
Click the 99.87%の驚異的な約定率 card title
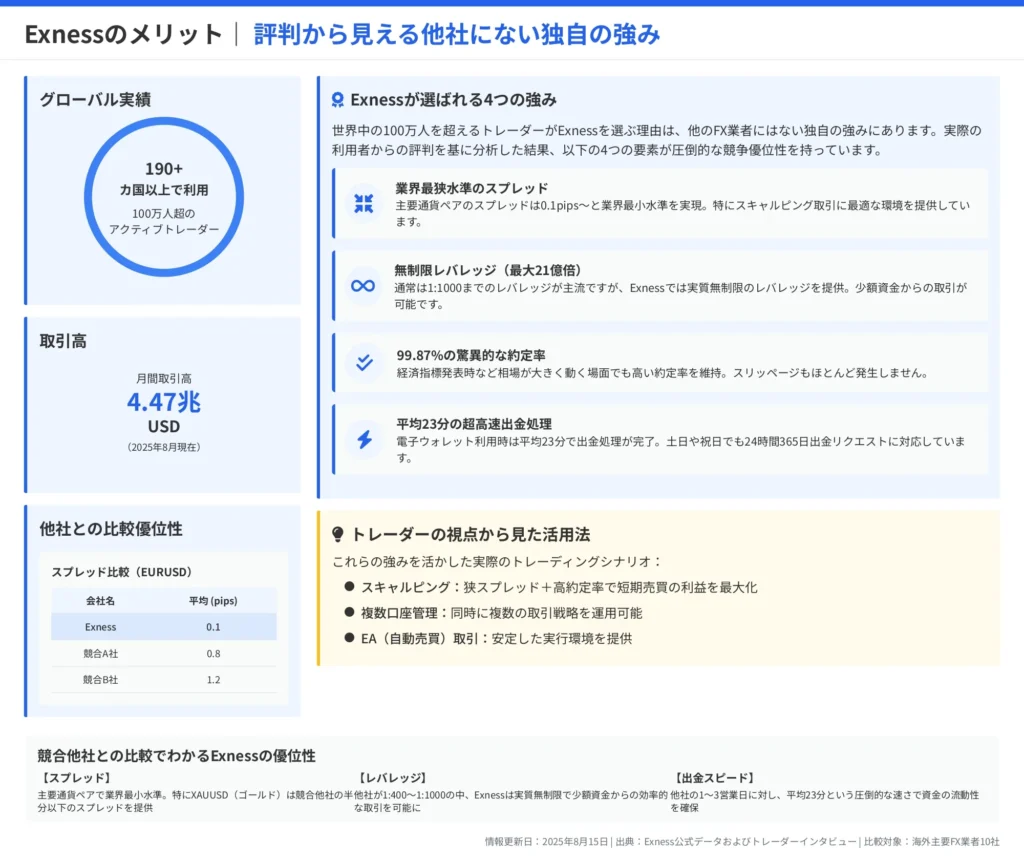click(x=471, y=355)
